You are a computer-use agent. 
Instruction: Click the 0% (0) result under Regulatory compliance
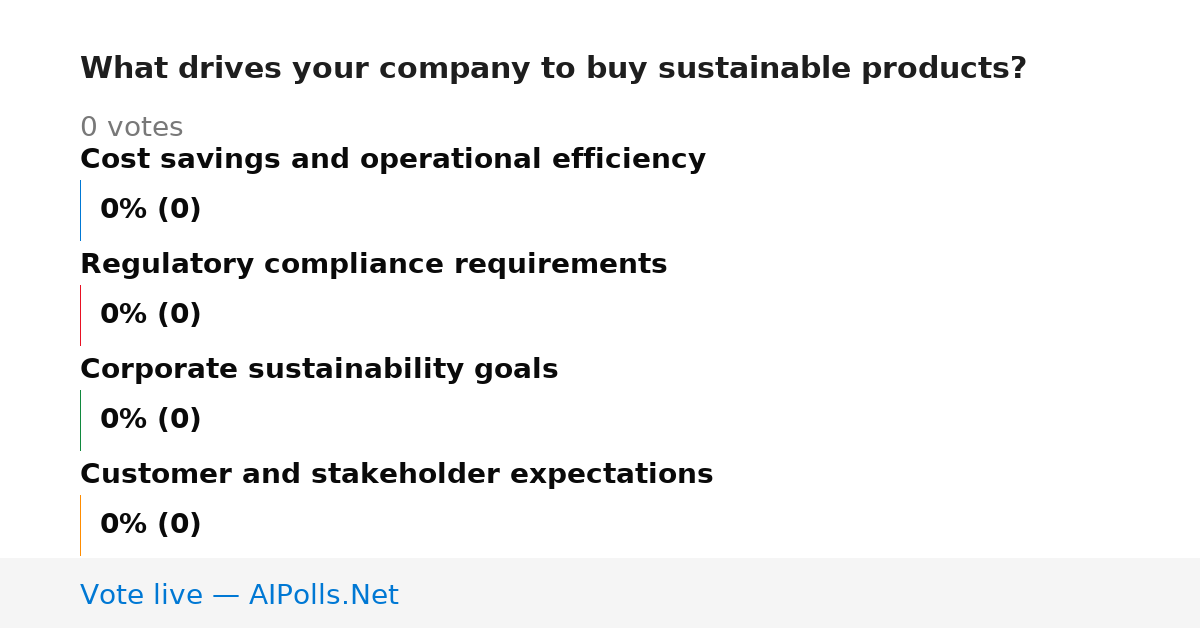point(150,315)
